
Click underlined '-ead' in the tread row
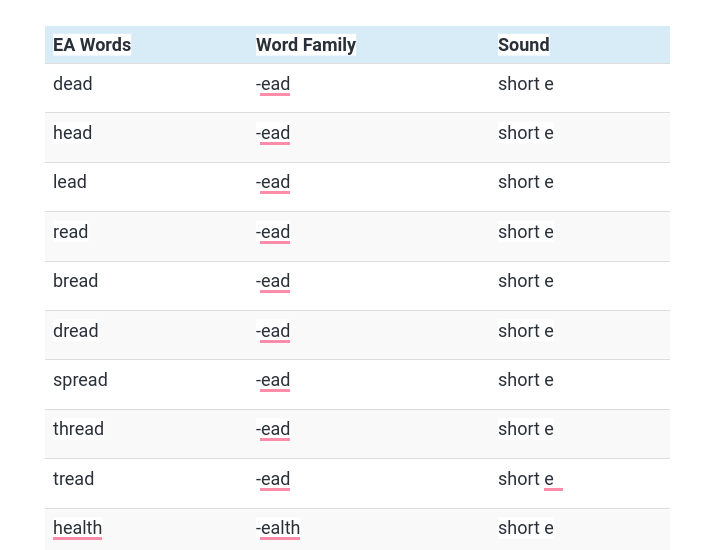coord(273,479)
